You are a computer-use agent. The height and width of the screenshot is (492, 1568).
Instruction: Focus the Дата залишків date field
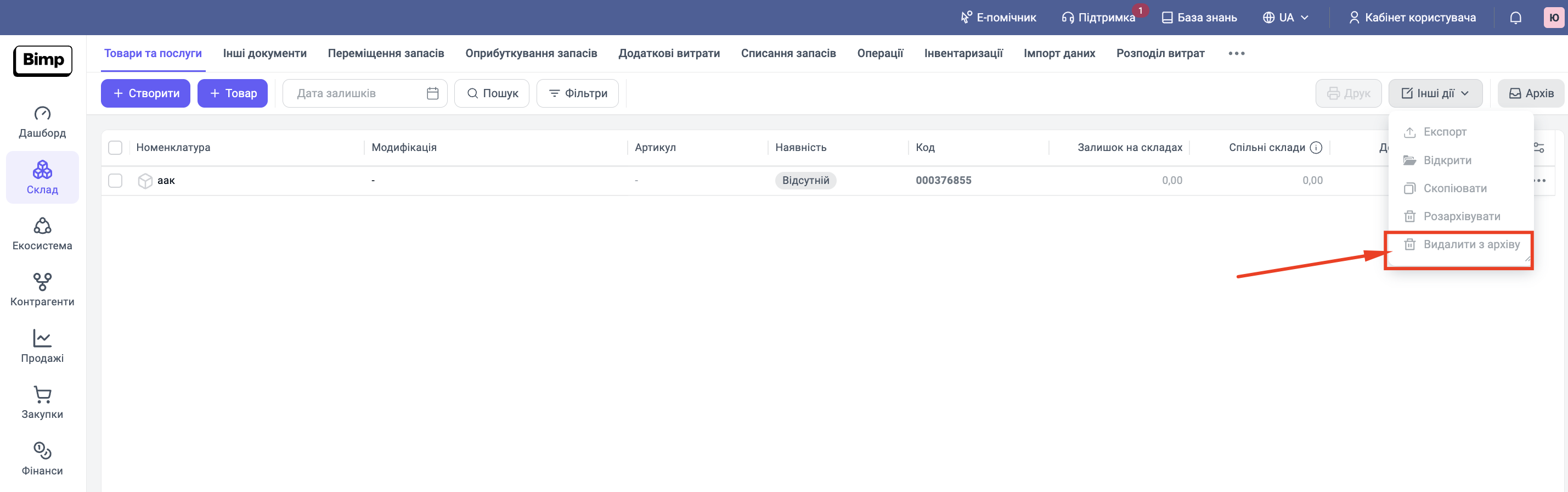[x=365, y=93]
